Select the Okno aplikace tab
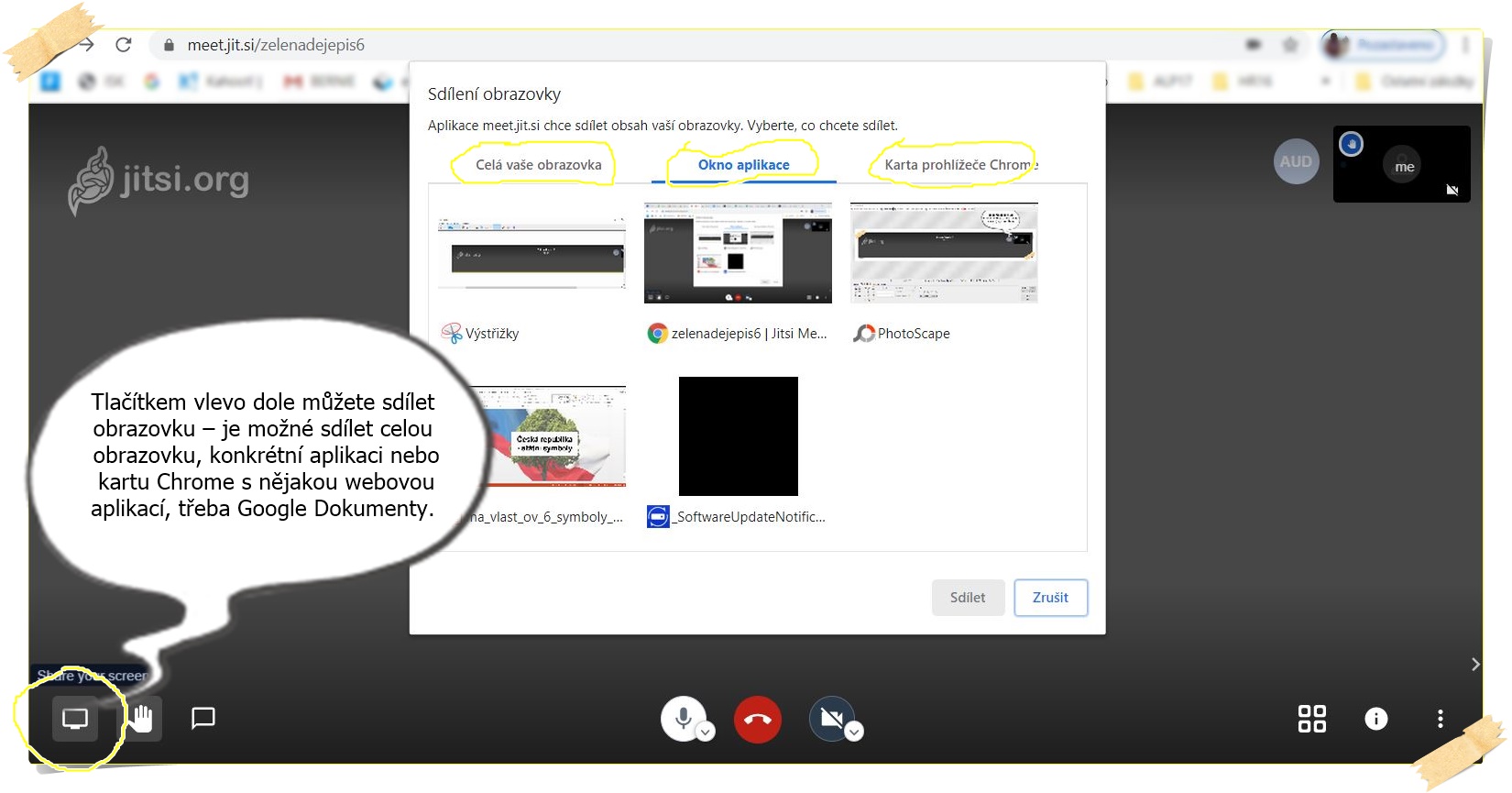Viewport: 1512px width, 793px height. [744, 165]
